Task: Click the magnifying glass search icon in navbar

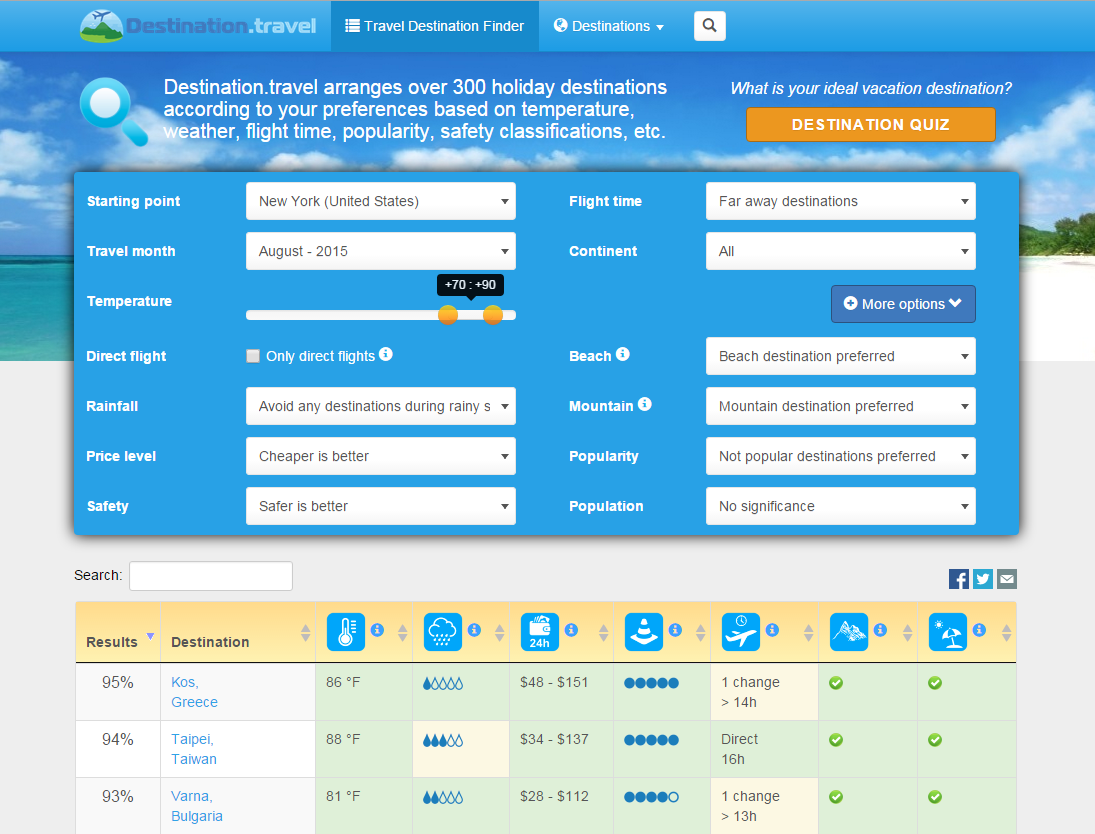Action: click(709, 26)
